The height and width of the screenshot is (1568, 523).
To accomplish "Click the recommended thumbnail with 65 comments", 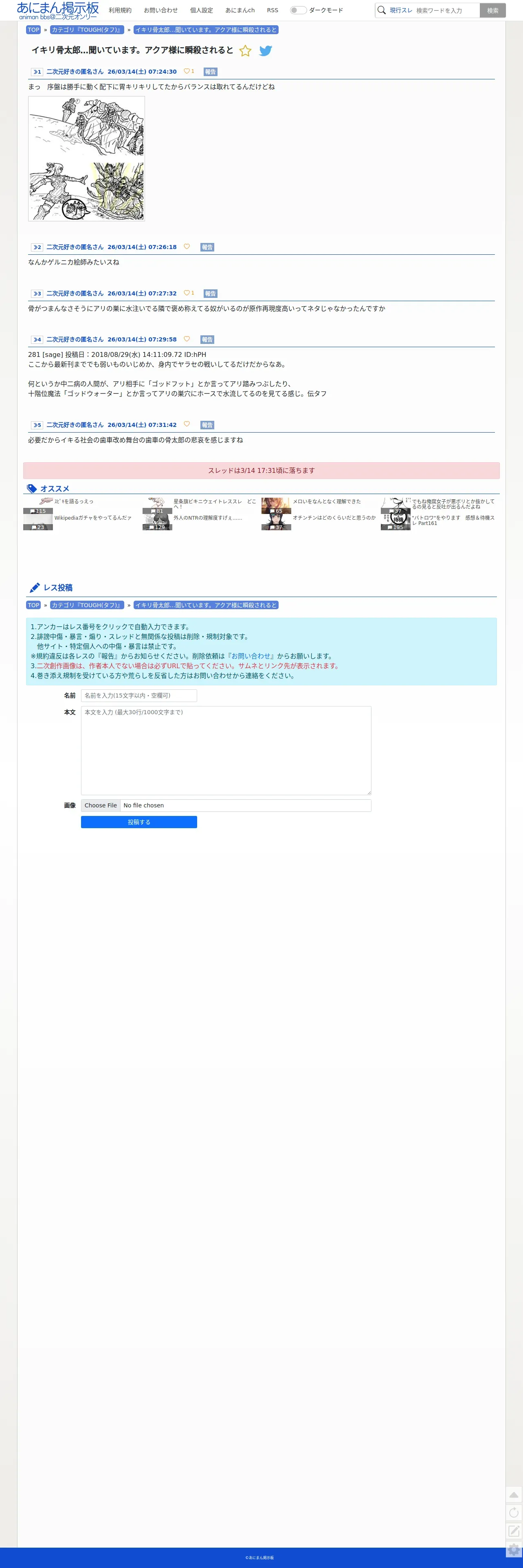I will tap(276, 506).
